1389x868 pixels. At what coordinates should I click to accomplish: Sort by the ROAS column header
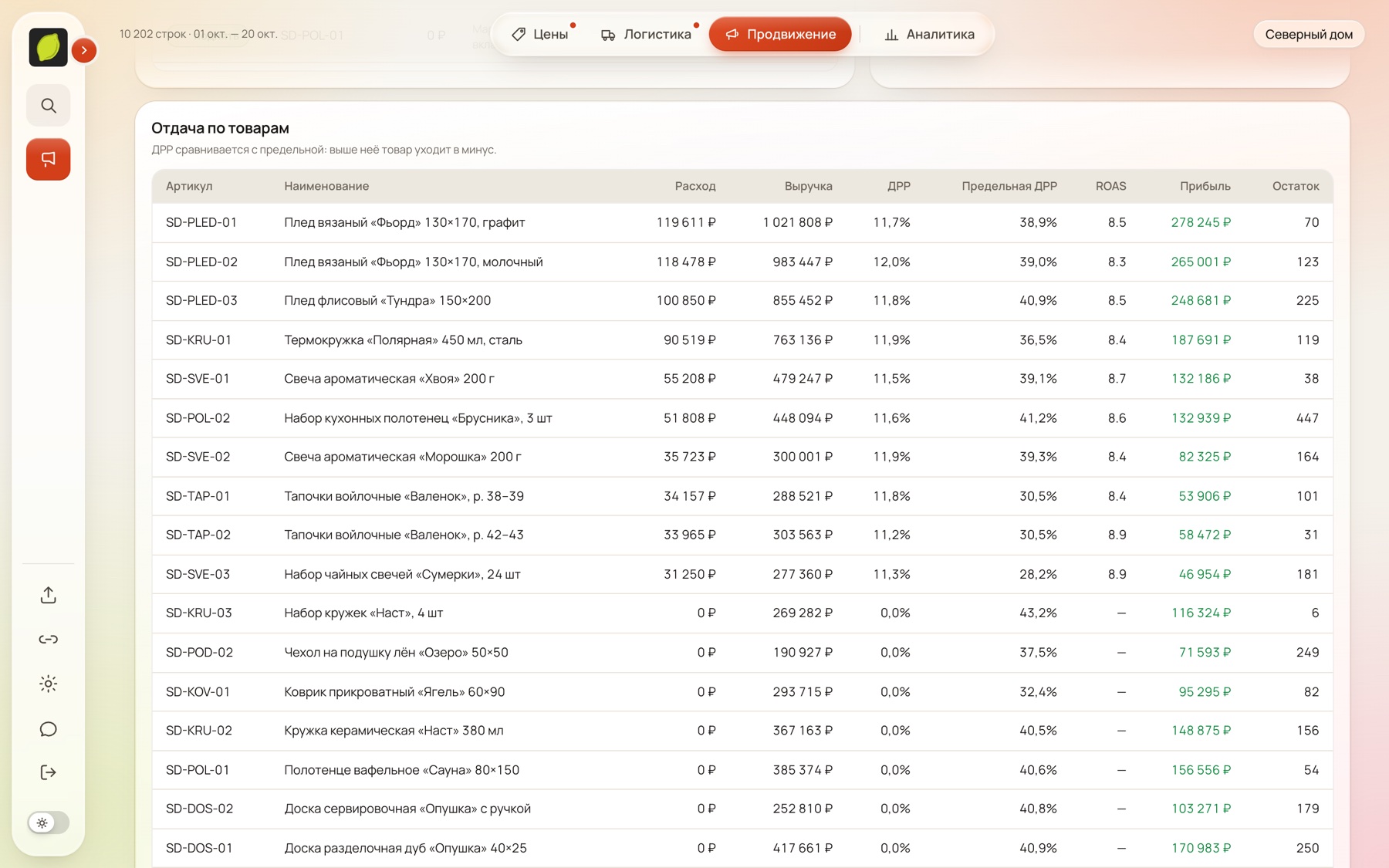(x=1110, y=186)
